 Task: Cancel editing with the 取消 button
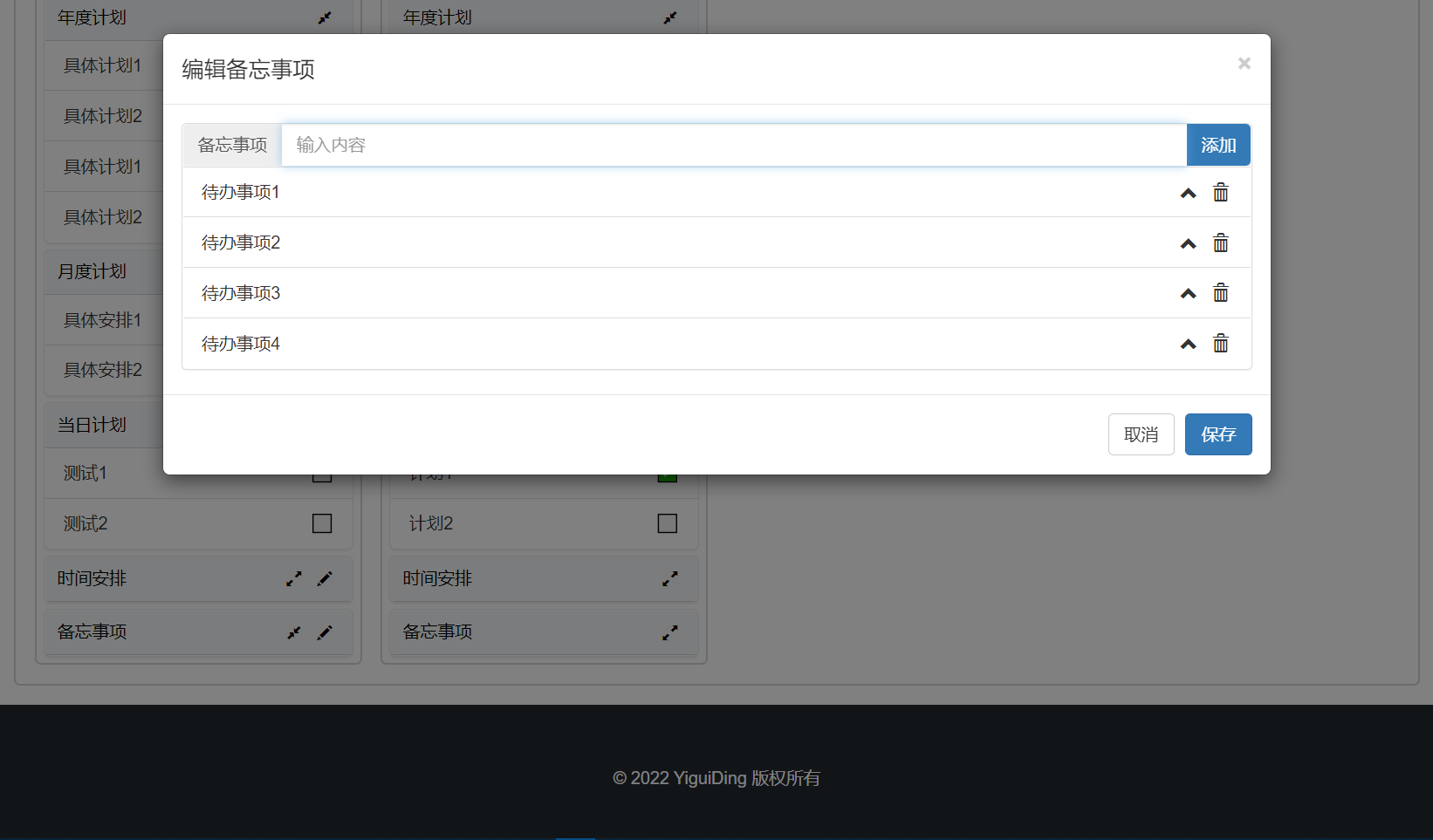pyautogui.click(x=1141, y=434)
